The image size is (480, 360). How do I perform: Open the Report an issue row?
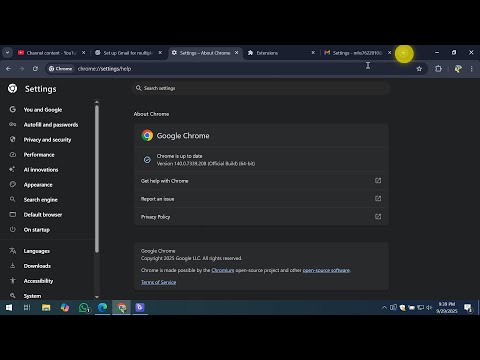tap(261, 199)
